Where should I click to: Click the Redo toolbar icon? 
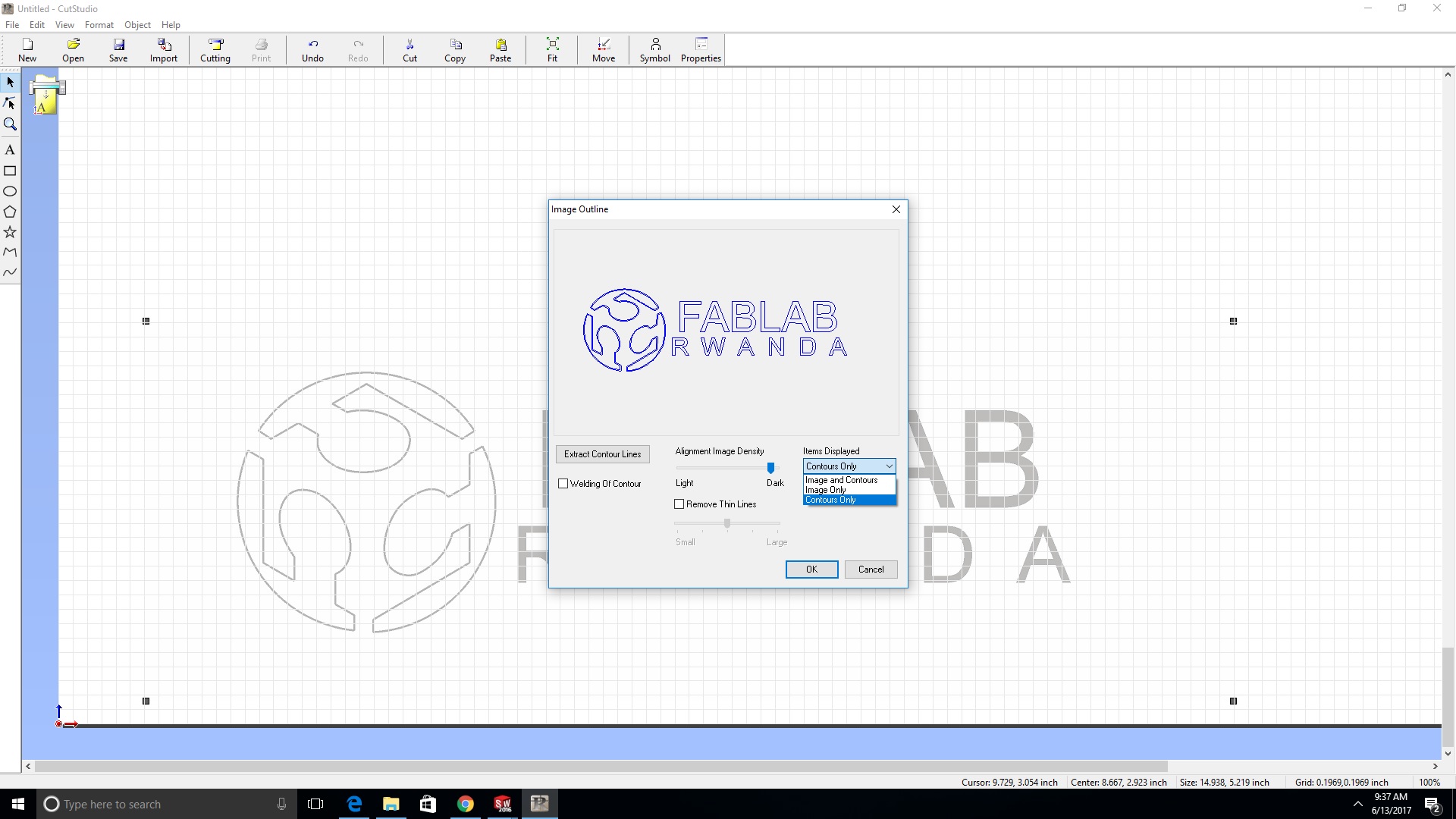(x=358, y=50)
